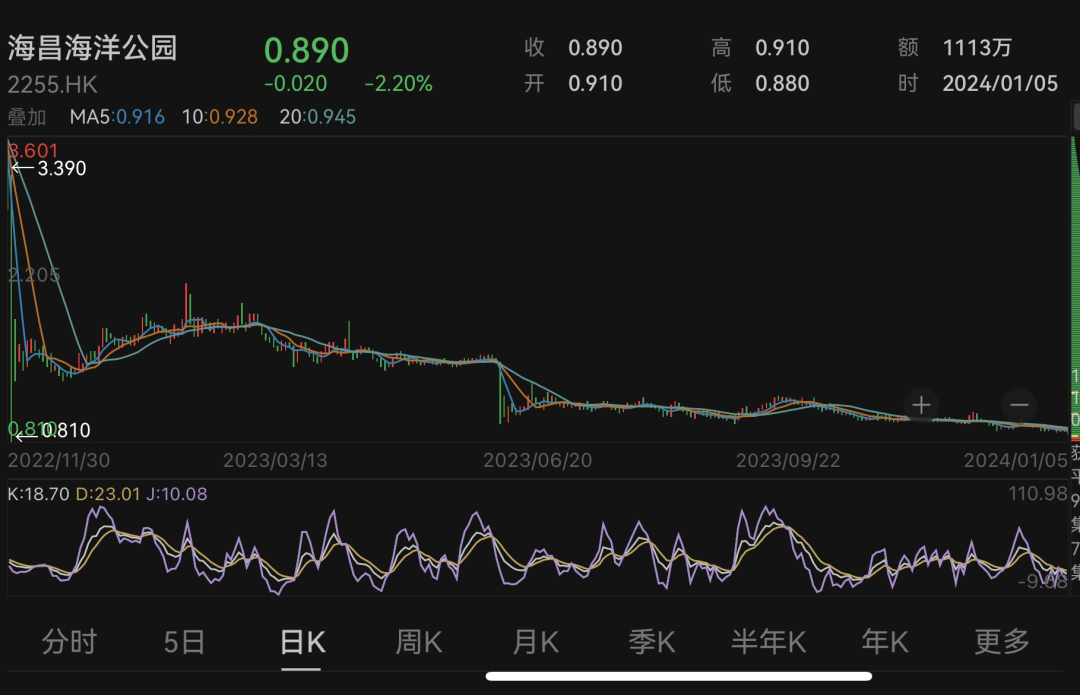Screen dimensions: 1080x695
Task: Open the 更多 more options menu
Action: click(x=1002, y=642)
